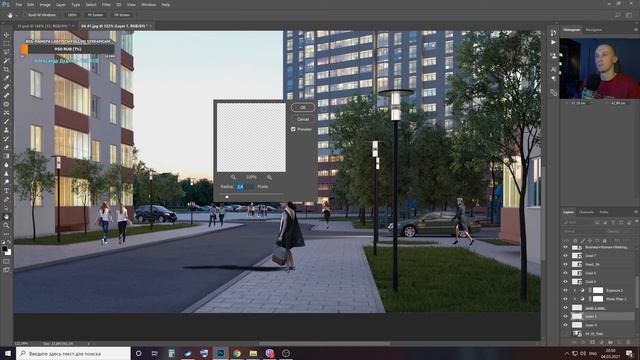The height and width of the screenshot is (360, 640).
Task: Toggle visibility of Layer 0
Action: 565,324
